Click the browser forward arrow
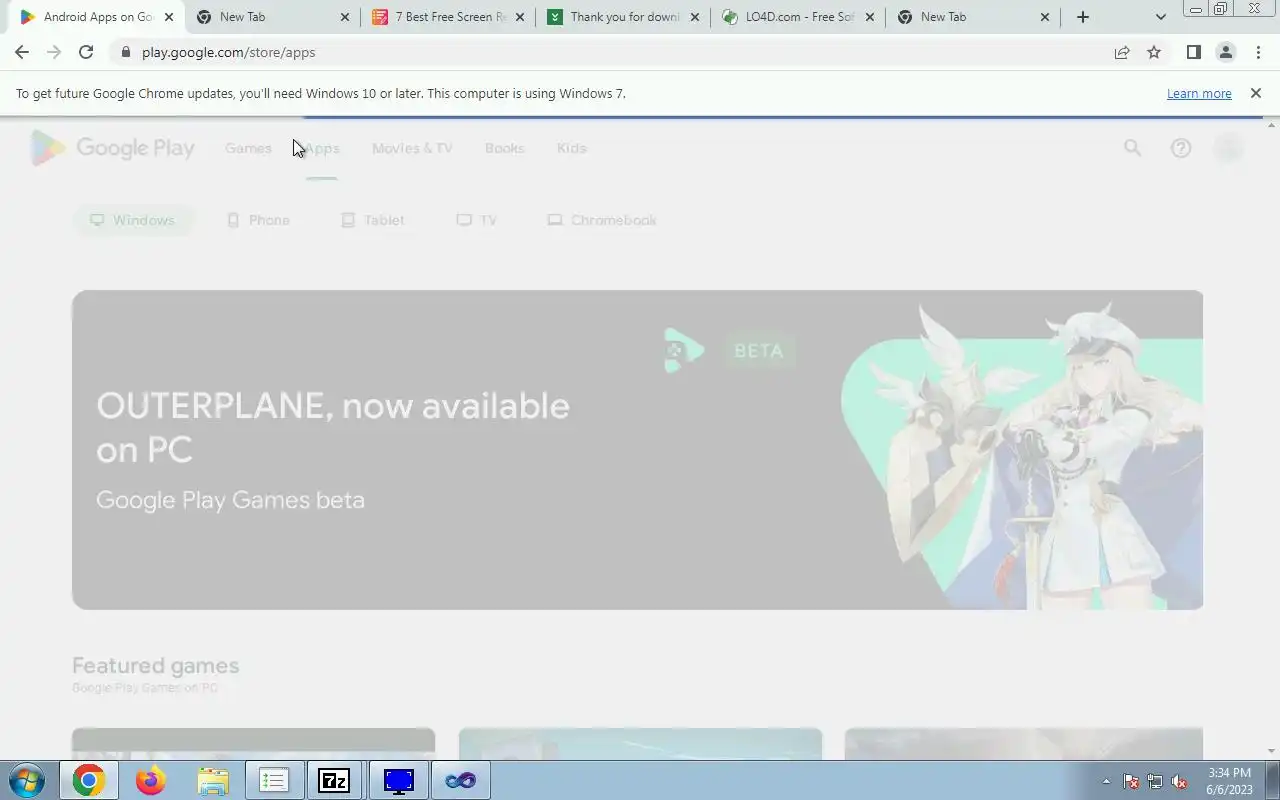 54,52
